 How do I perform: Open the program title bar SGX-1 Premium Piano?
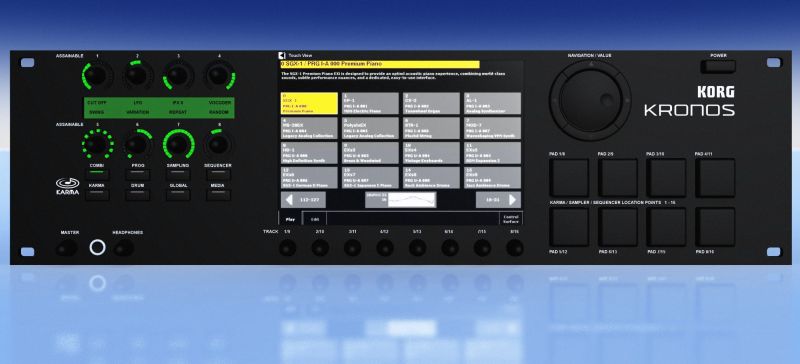pyautogui.click(x=380, y=64)
